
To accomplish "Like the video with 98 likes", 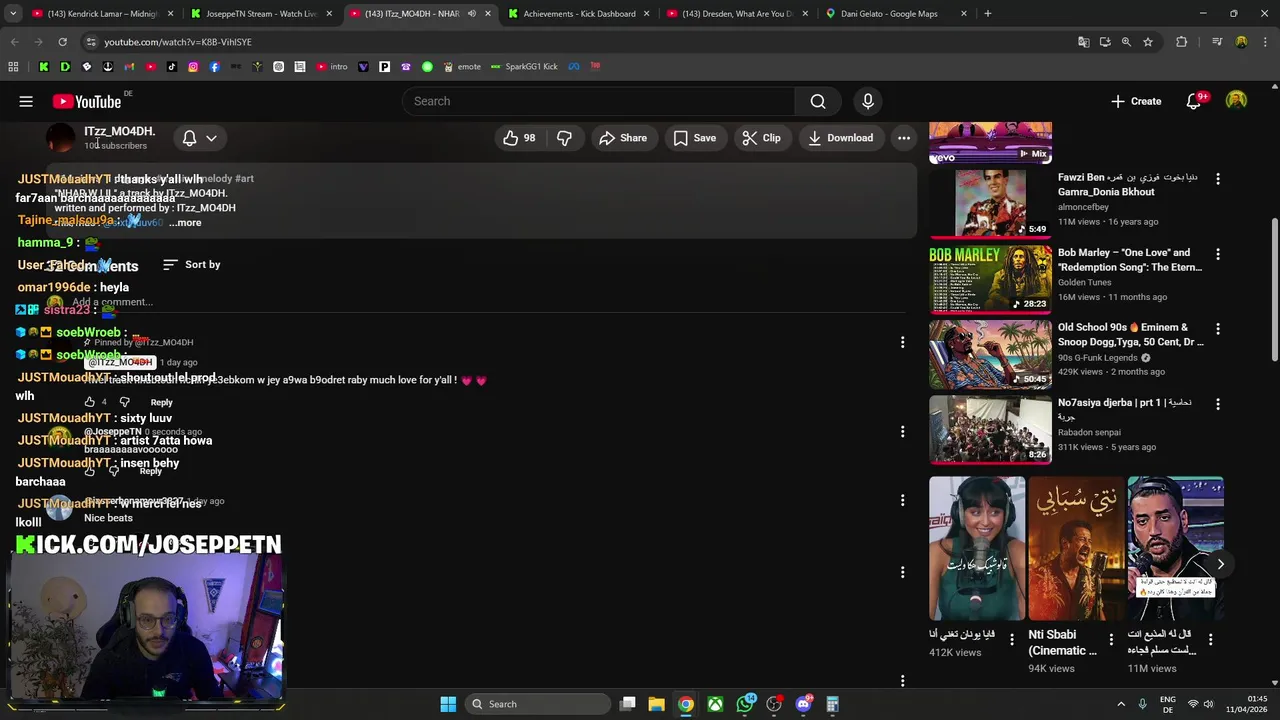I will pyautogui.click(x=520, y=138).
